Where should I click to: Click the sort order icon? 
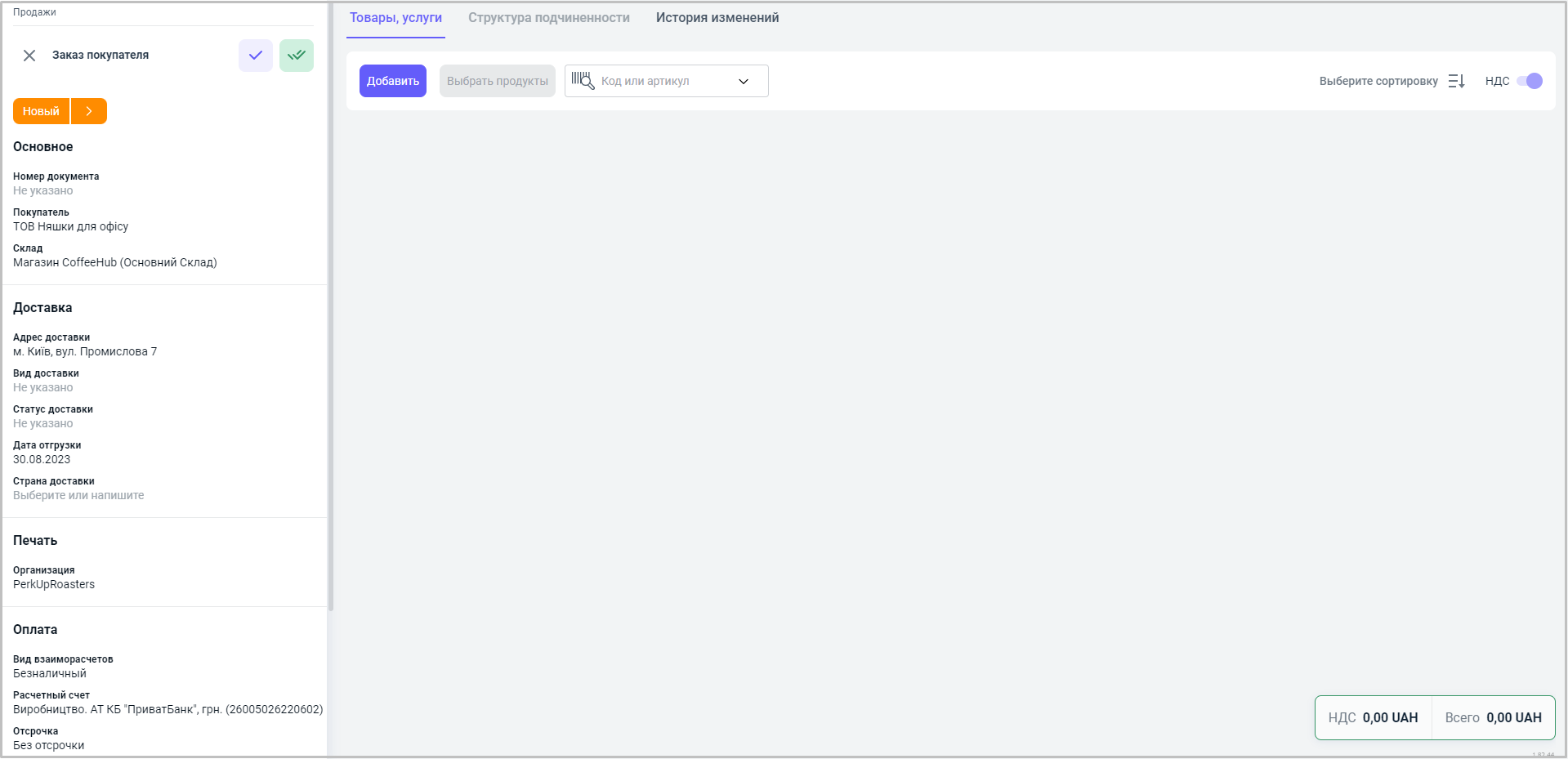(x=1456, y=81)
